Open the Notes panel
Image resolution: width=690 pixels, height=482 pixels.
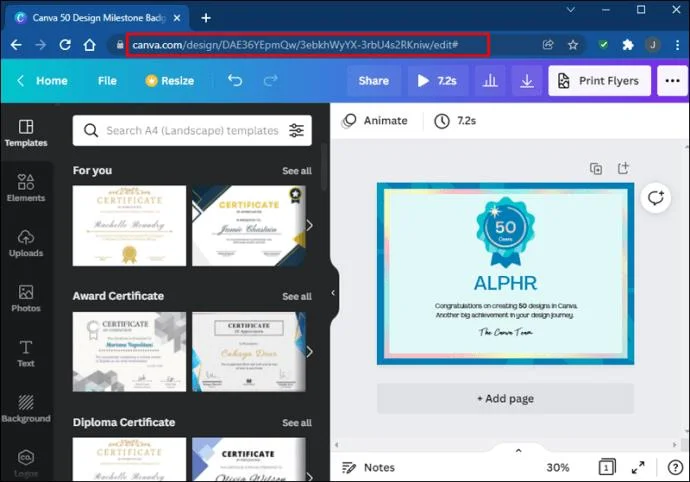(369, 467)
